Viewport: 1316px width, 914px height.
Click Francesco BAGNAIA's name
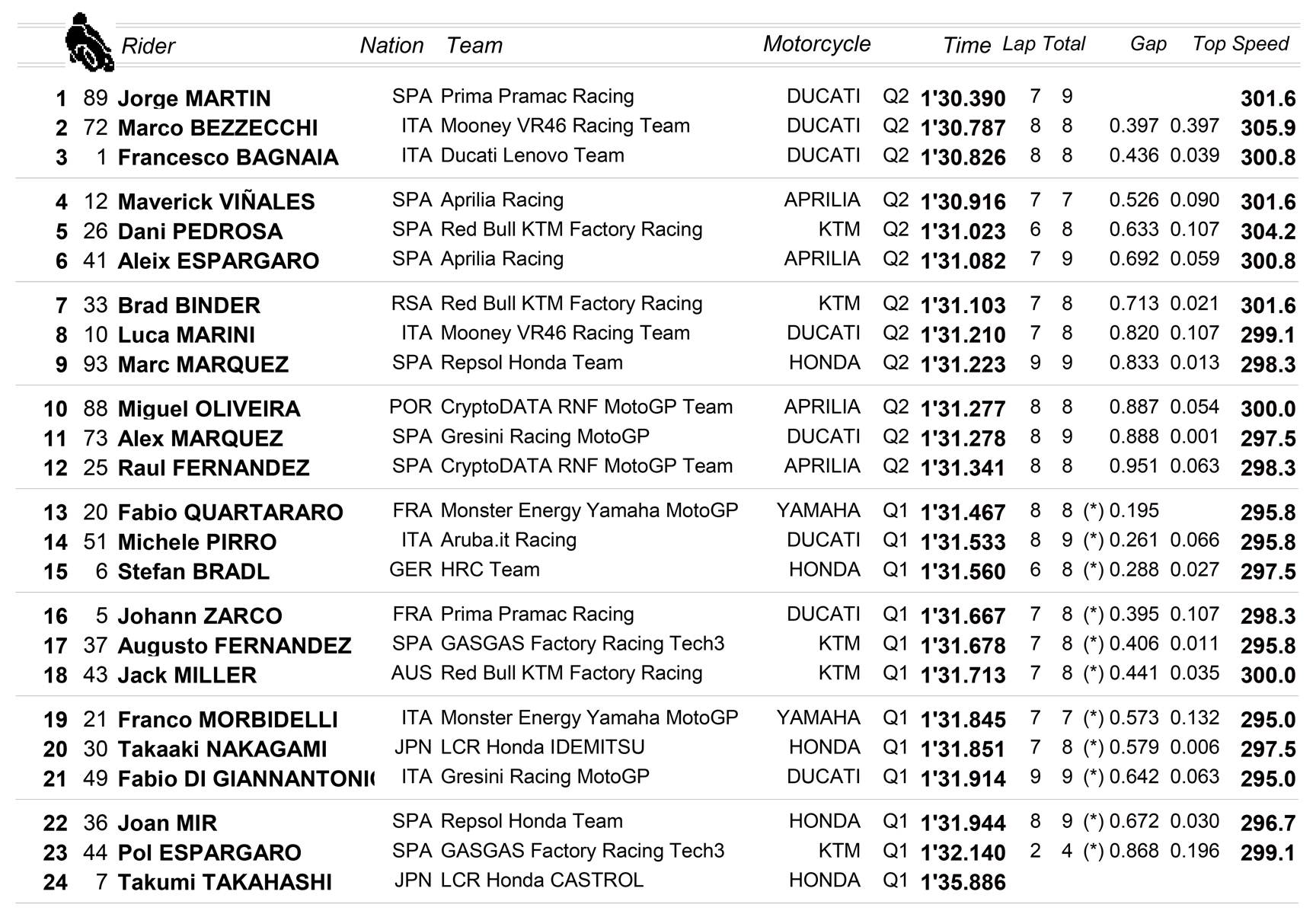pyautogui.click(x=228, y=158)
